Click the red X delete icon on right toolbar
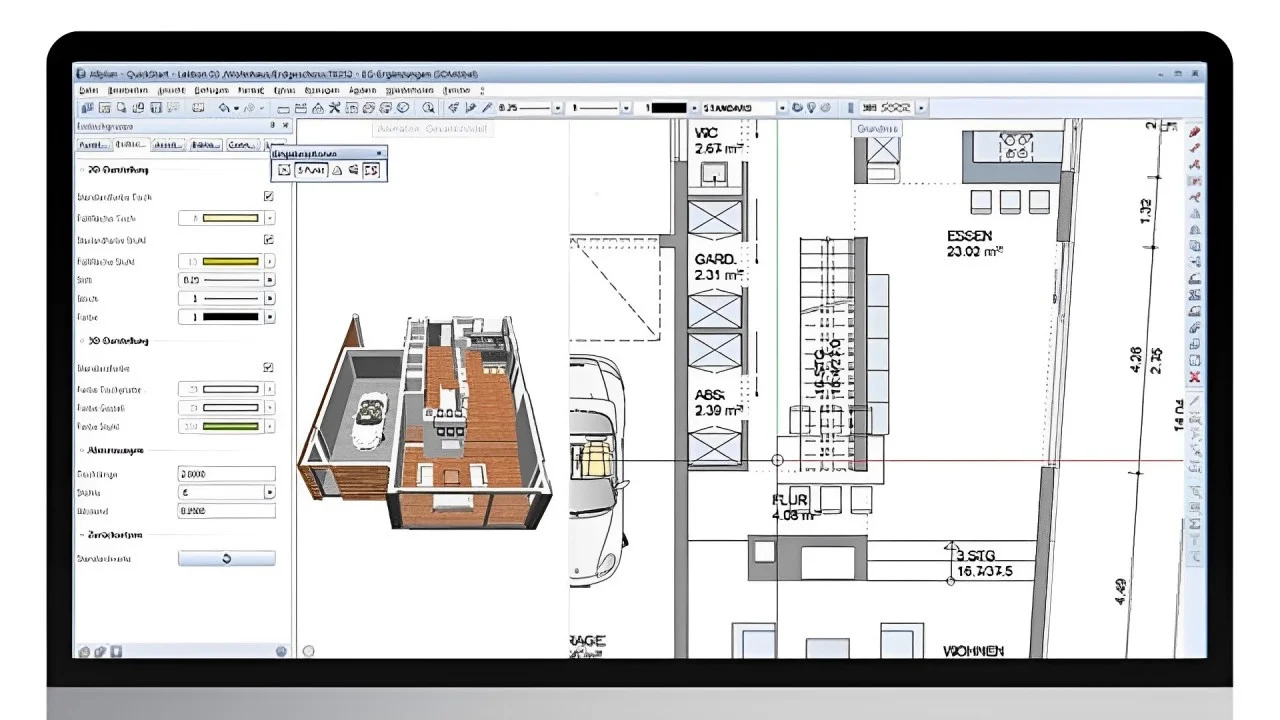This screenshot has width=1280, height=720. 1194,377
